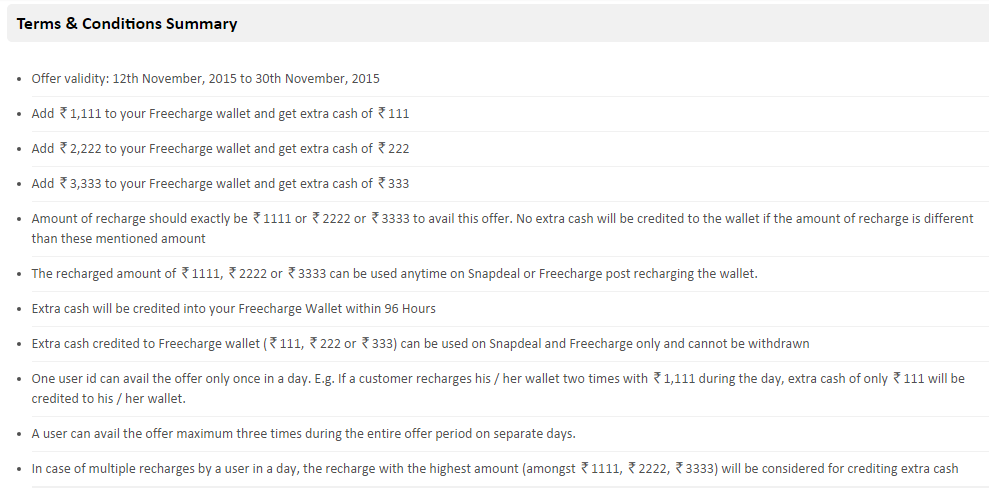Click the Offer validity dates line
Image resolution: width=989 pixels, height=497 pixels.
205,79
